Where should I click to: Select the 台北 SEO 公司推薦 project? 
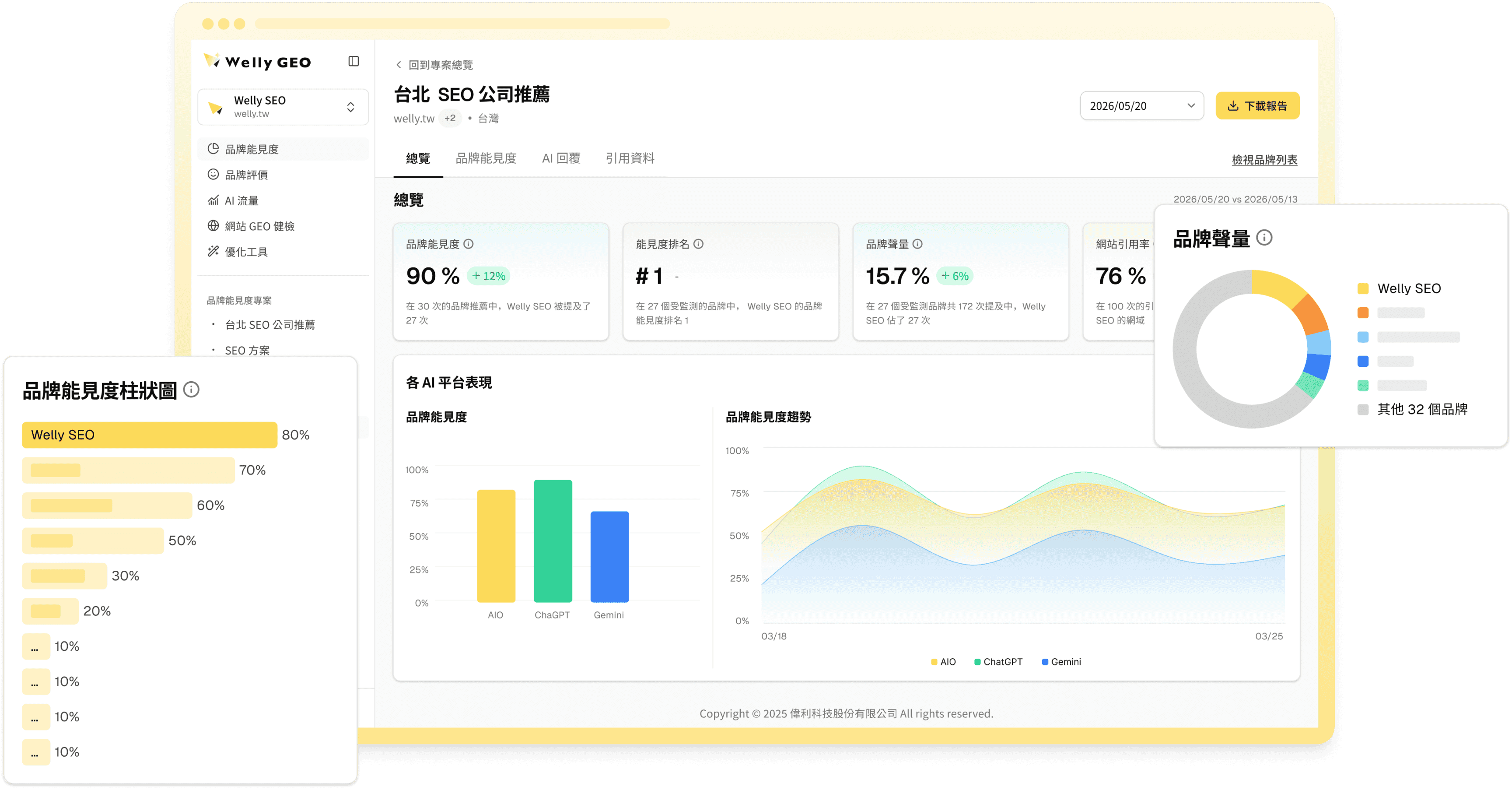tap(270, 325)
